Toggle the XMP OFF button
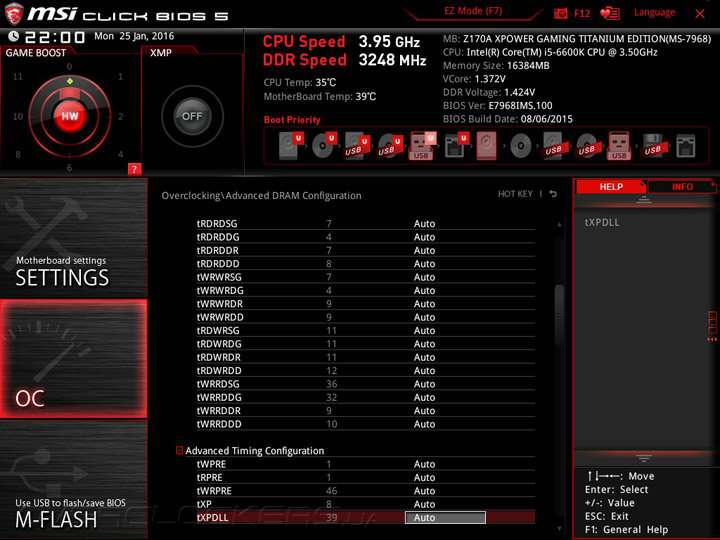This screenshot has height=540, width=720. [192, 116]
